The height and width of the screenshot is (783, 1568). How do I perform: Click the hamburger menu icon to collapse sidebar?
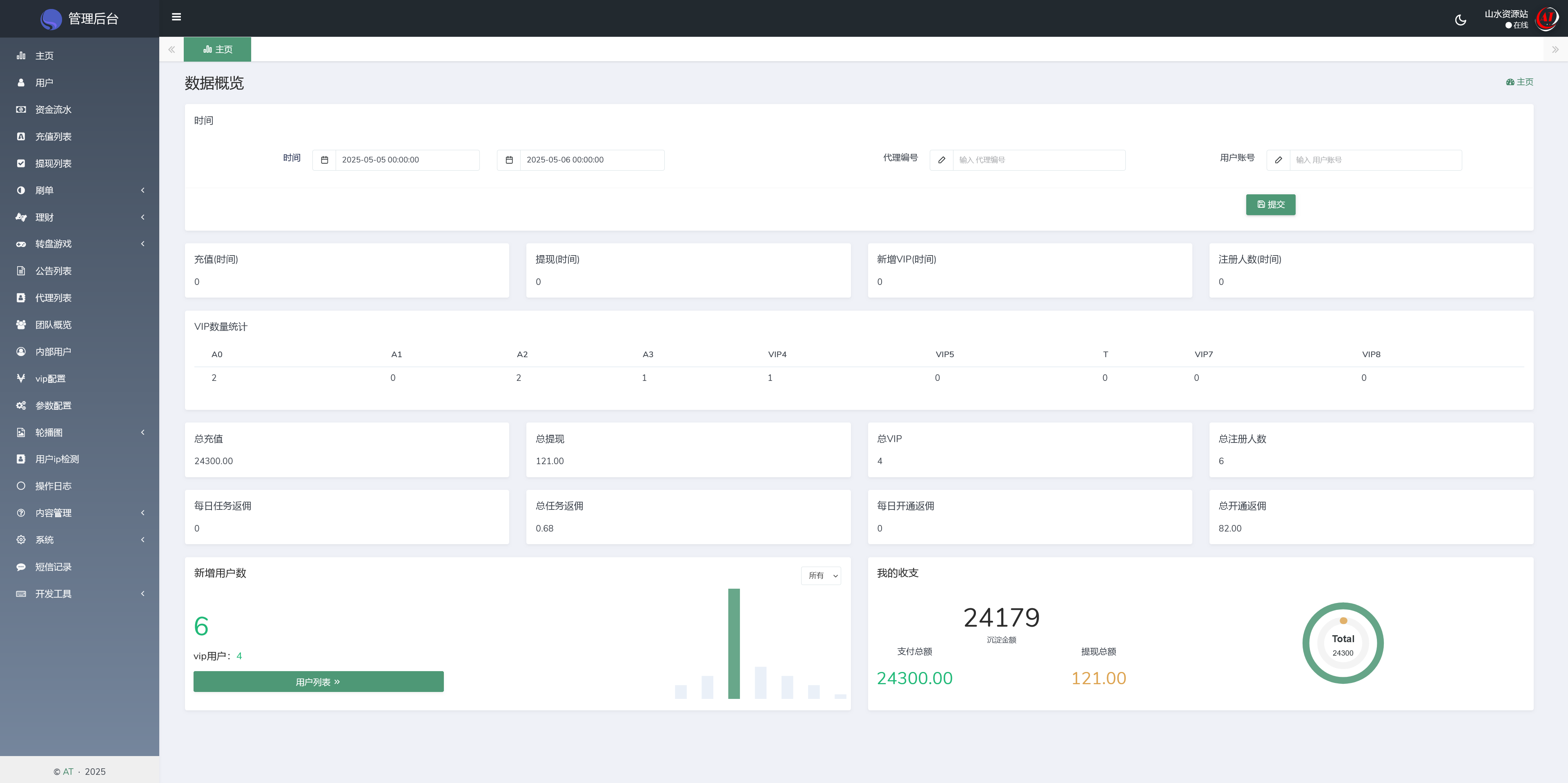176,17
